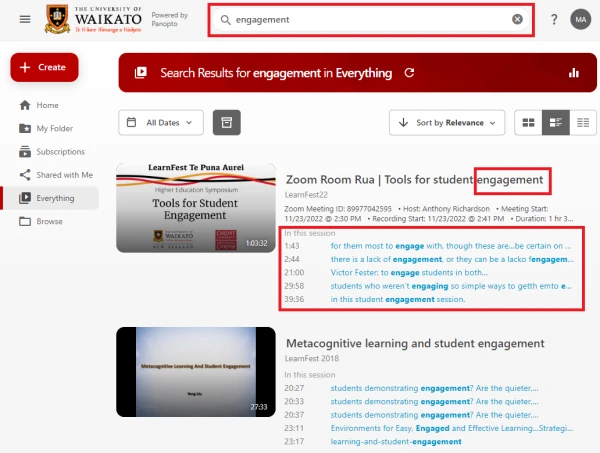Image resolution: width=600 pixels, height=453 pixels.
Task: Open the folder statistics chart icon
Action: pos(574,73)
